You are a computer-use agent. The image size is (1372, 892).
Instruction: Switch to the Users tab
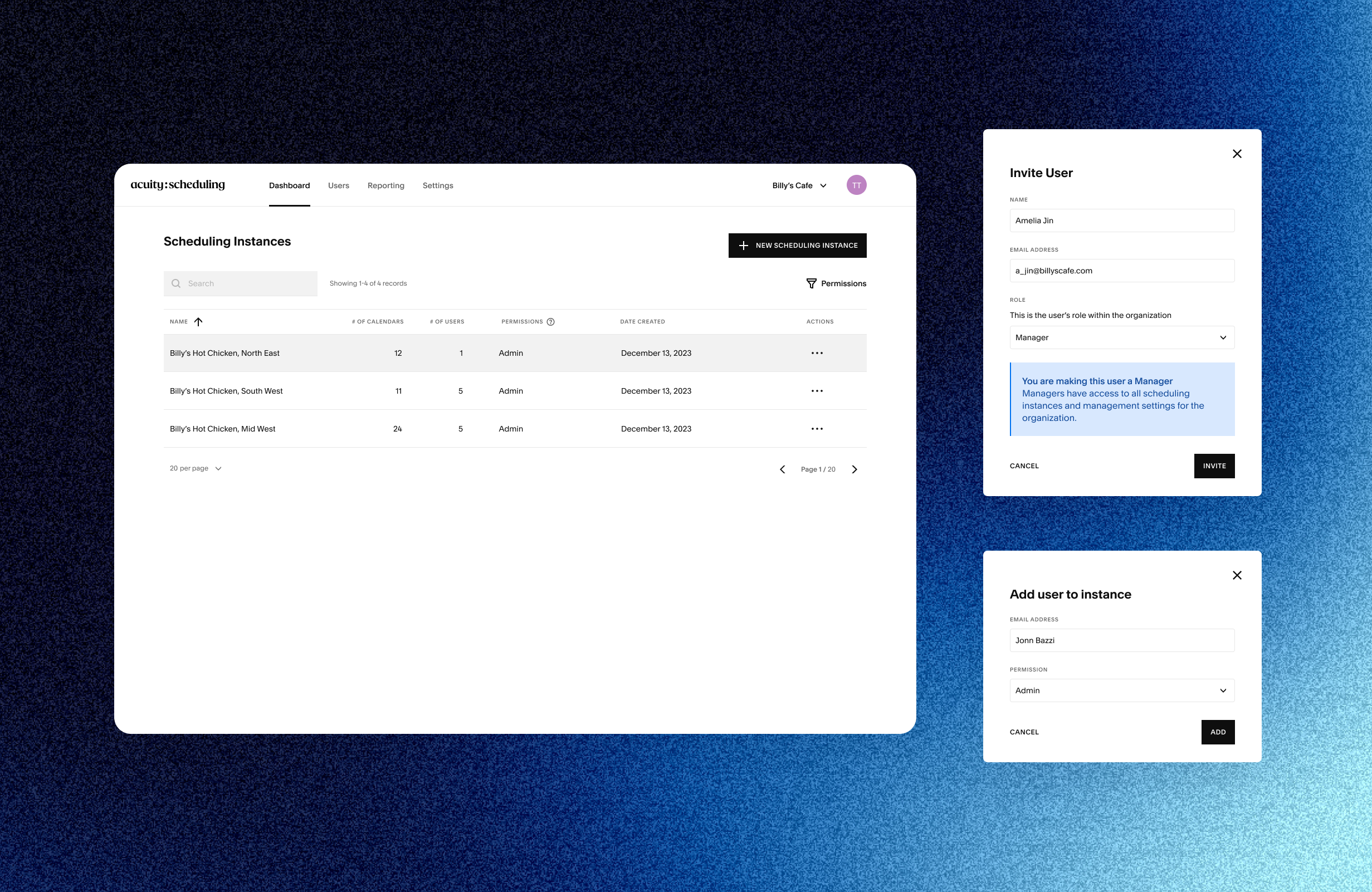(338, 185)
